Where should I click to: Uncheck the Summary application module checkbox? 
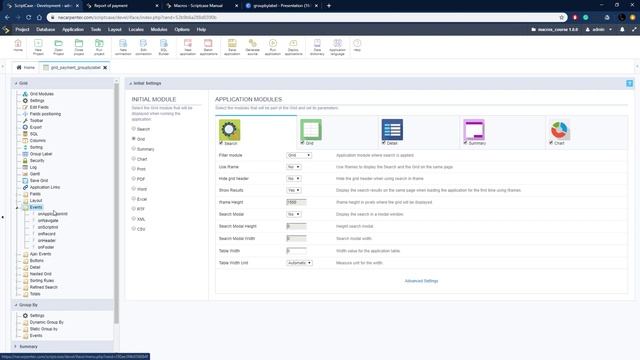tap(465, 143)
